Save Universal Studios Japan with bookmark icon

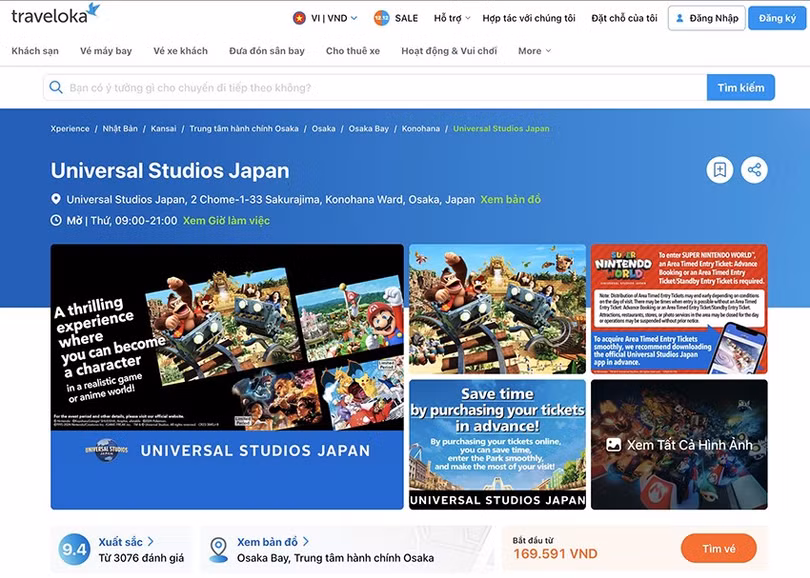720,170
